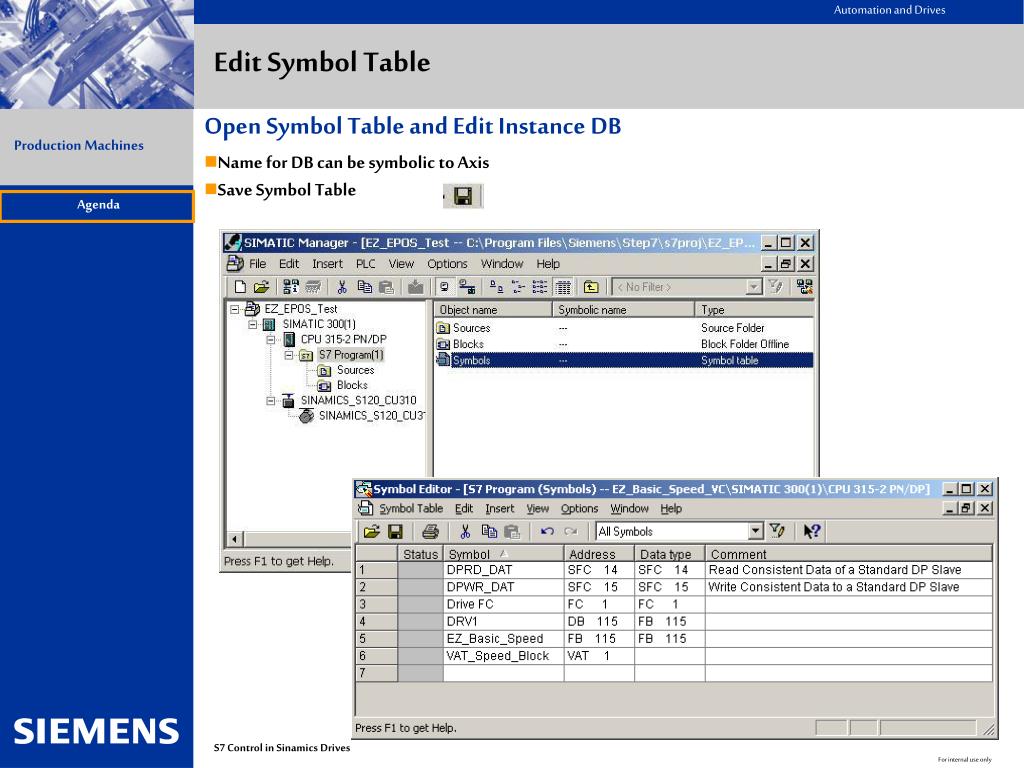
Task: Select Blocks row in object list
Action: [624, 344]
